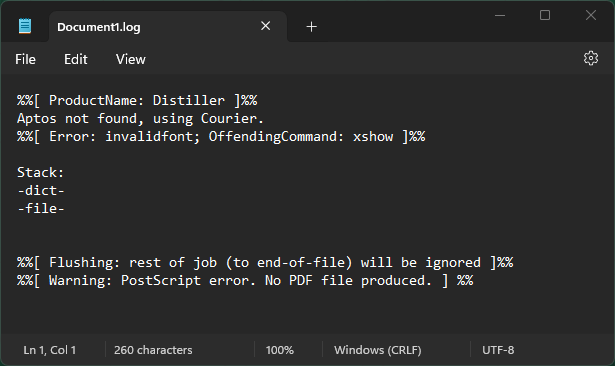Place cursor on the Warning: PostScript error line
This screenshot has width=615, height=366.
(245, 280)
